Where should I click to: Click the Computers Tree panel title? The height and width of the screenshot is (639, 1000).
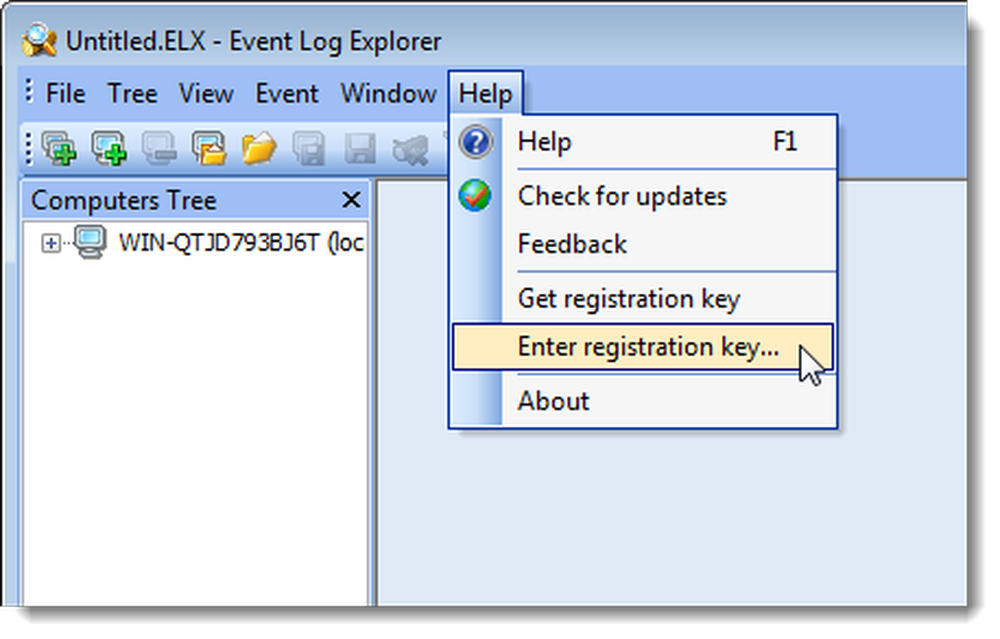point(124,201)
